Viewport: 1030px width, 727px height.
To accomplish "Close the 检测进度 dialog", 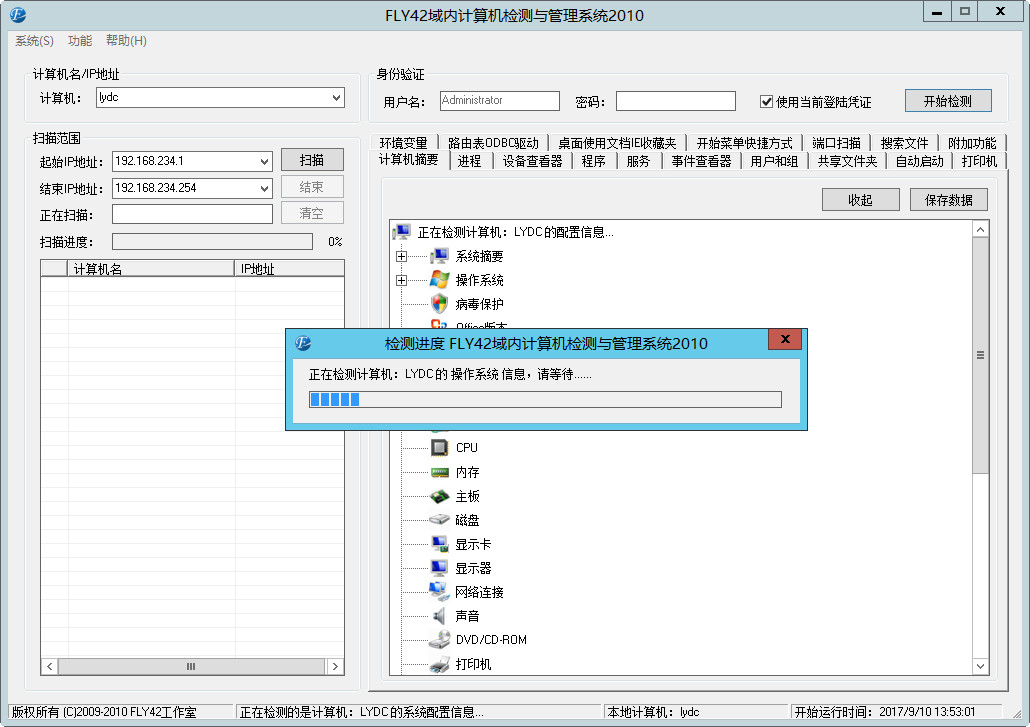I will [x=785, y=339].
